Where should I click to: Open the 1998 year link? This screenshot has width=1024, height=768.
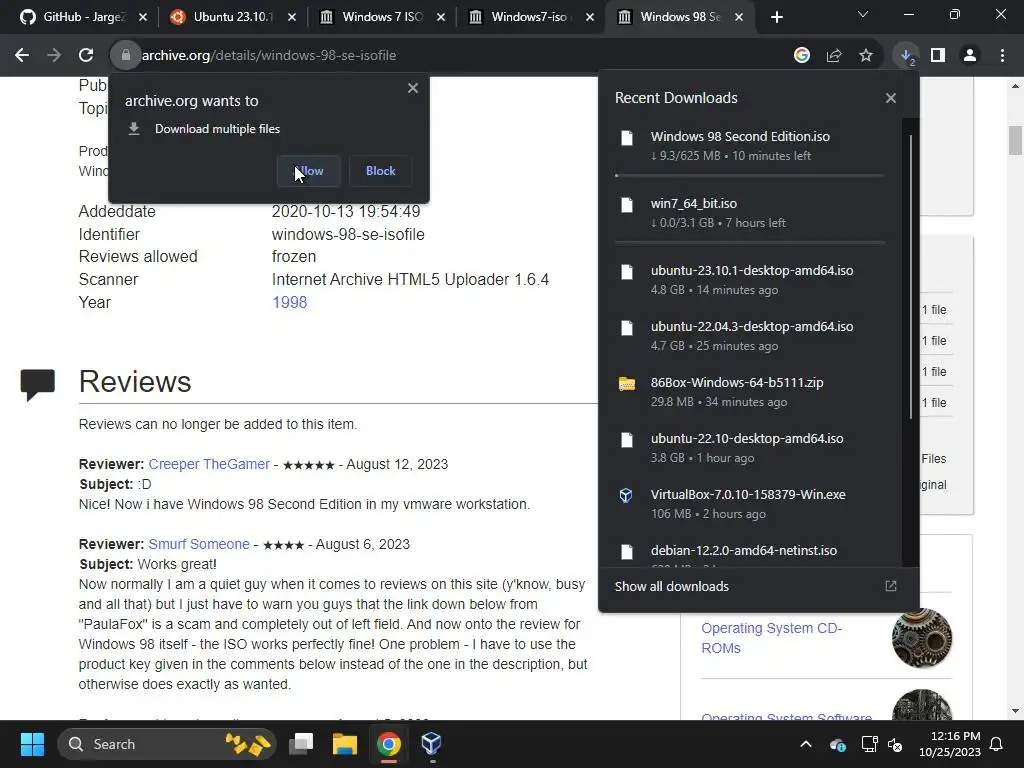[x=289, y=302]
